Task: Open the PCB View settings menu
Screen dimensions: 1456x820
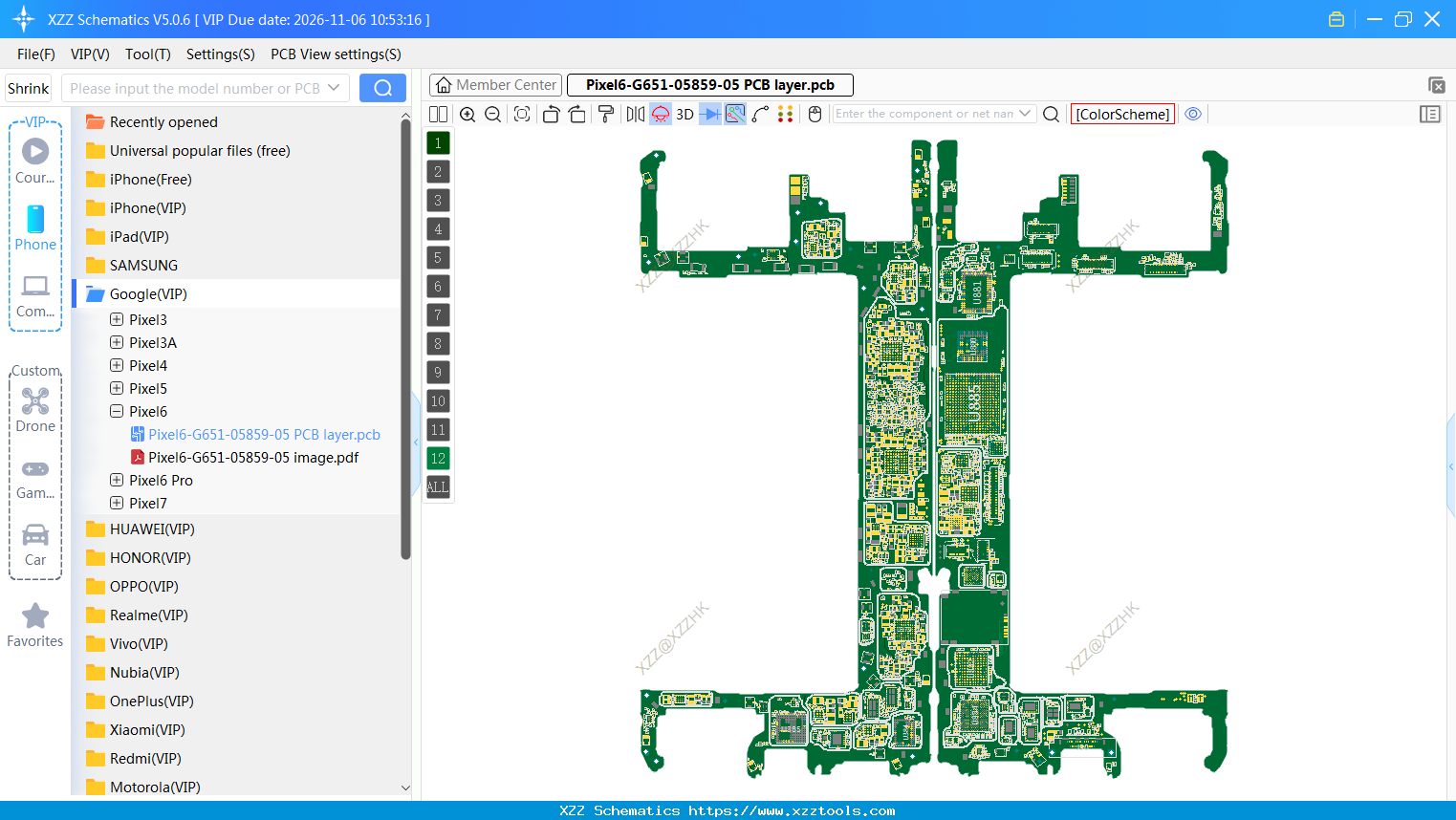Action: 335,54
